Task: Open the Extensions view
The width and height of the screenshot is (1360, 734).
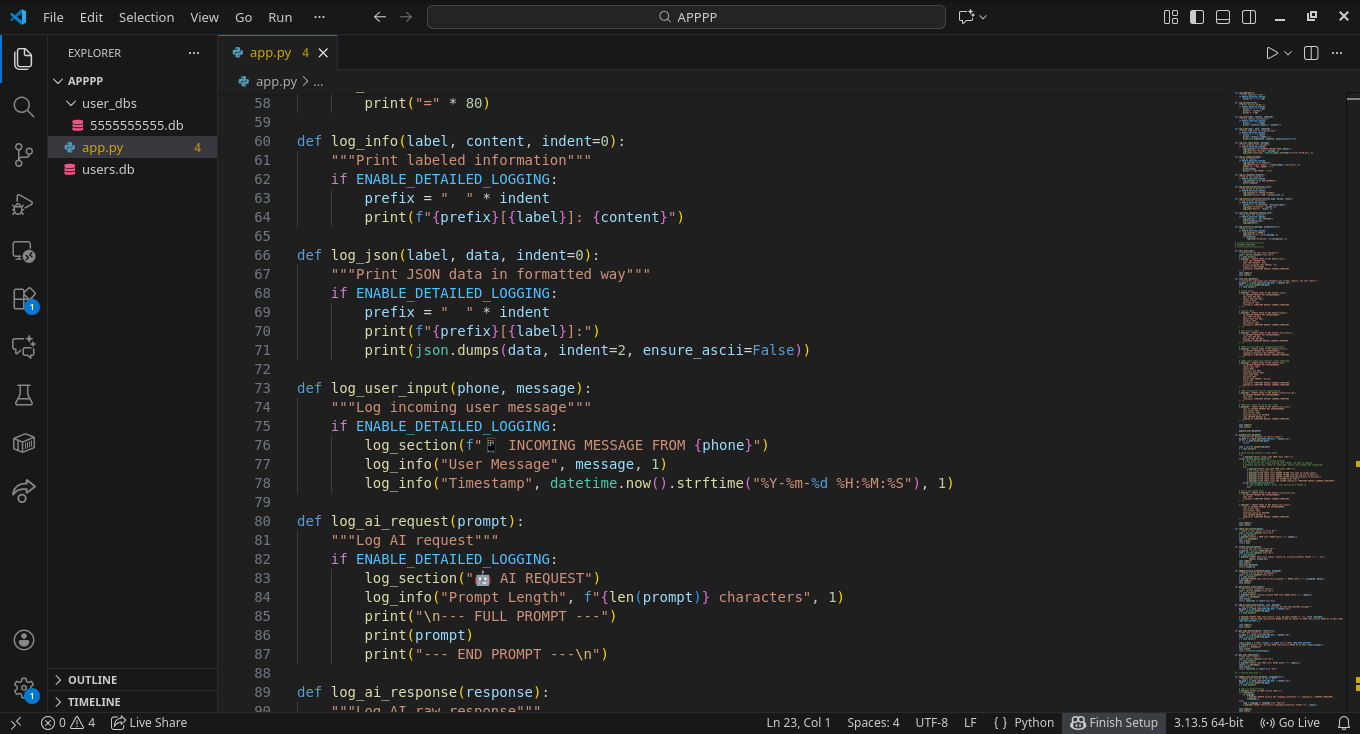Action: point(24,299)
